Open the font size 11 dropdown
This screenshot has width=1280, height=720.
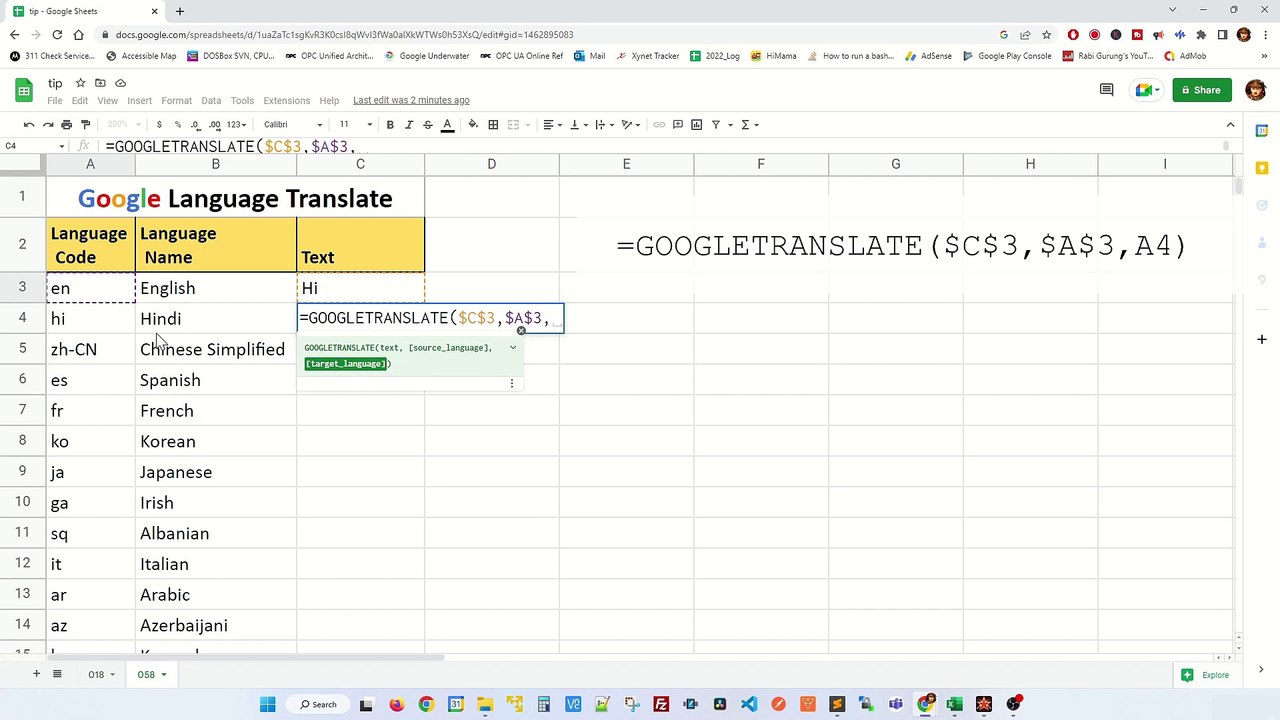(354, 125)
